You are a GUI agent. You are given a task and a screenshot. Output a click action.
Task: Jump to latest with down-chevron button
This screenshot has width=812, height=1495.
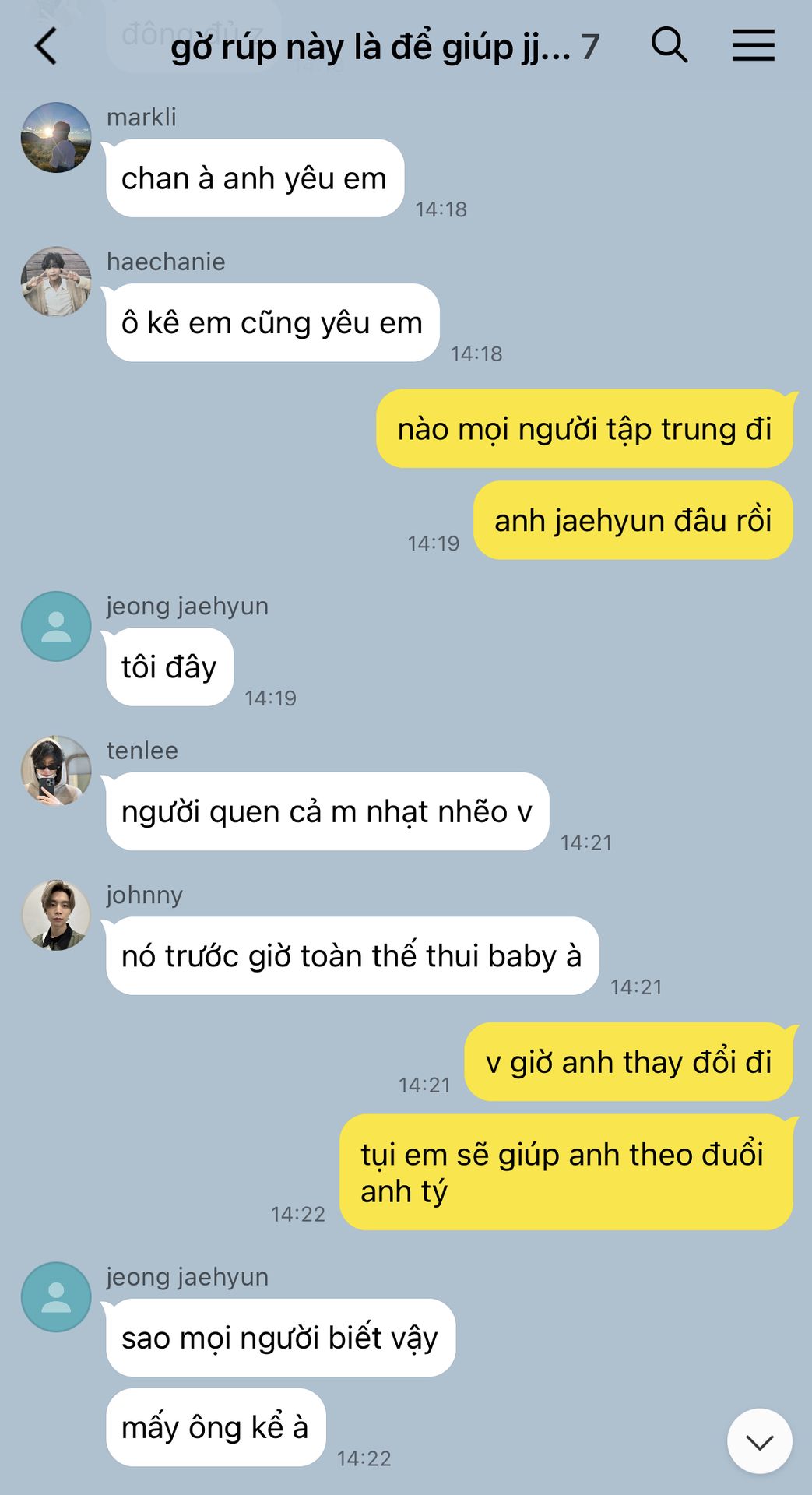coord(760,1441)
